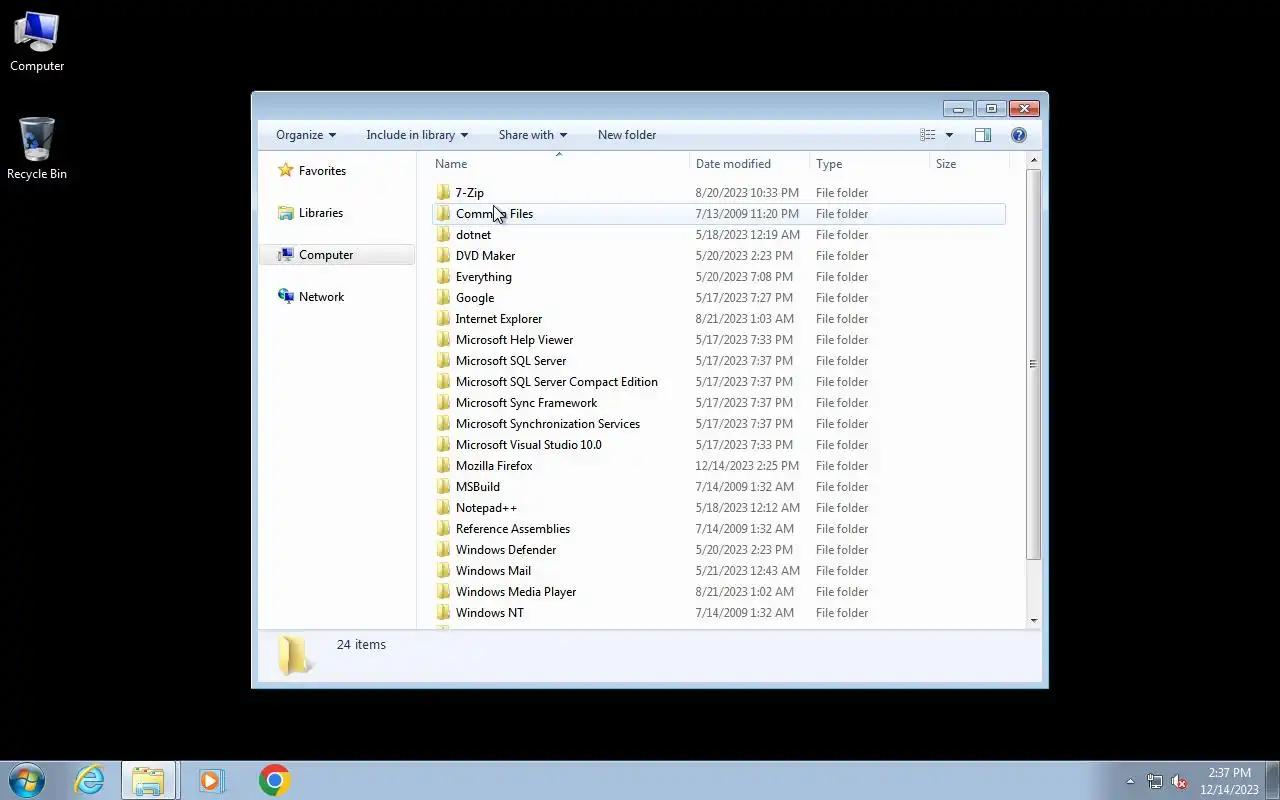This screenshot has height=800, width=1280.
Task: Click the dotnet folder icon
Action: click(x=444, y=234)
